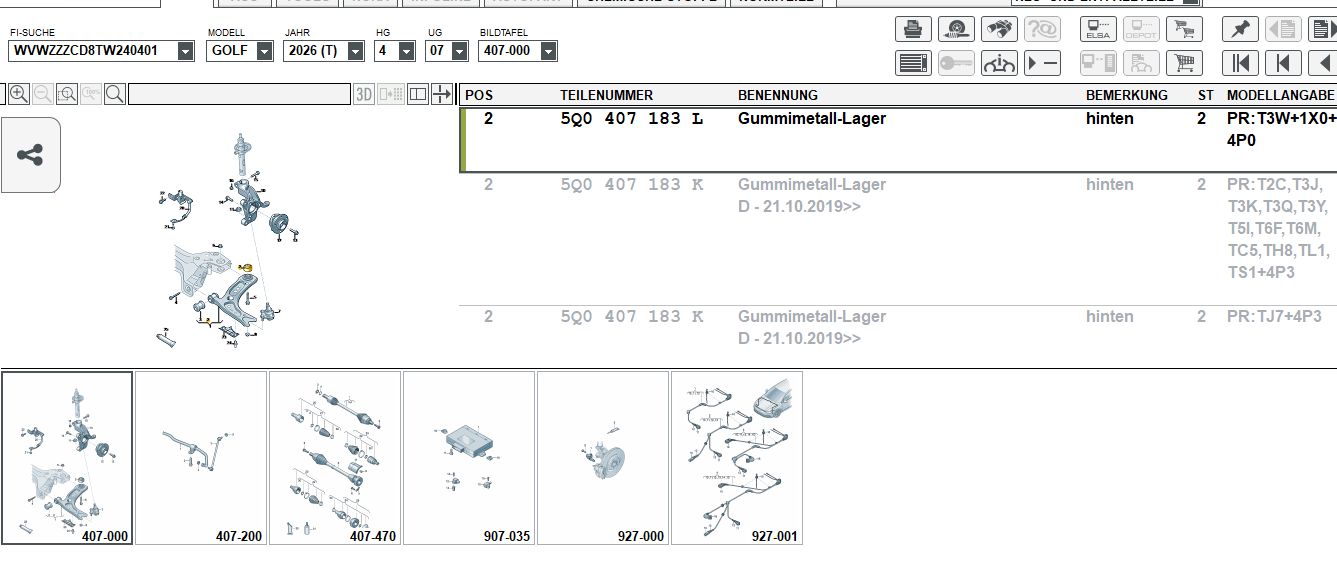Open the ELSA workshop information link
The image size is (1337, 565).
1098,30
